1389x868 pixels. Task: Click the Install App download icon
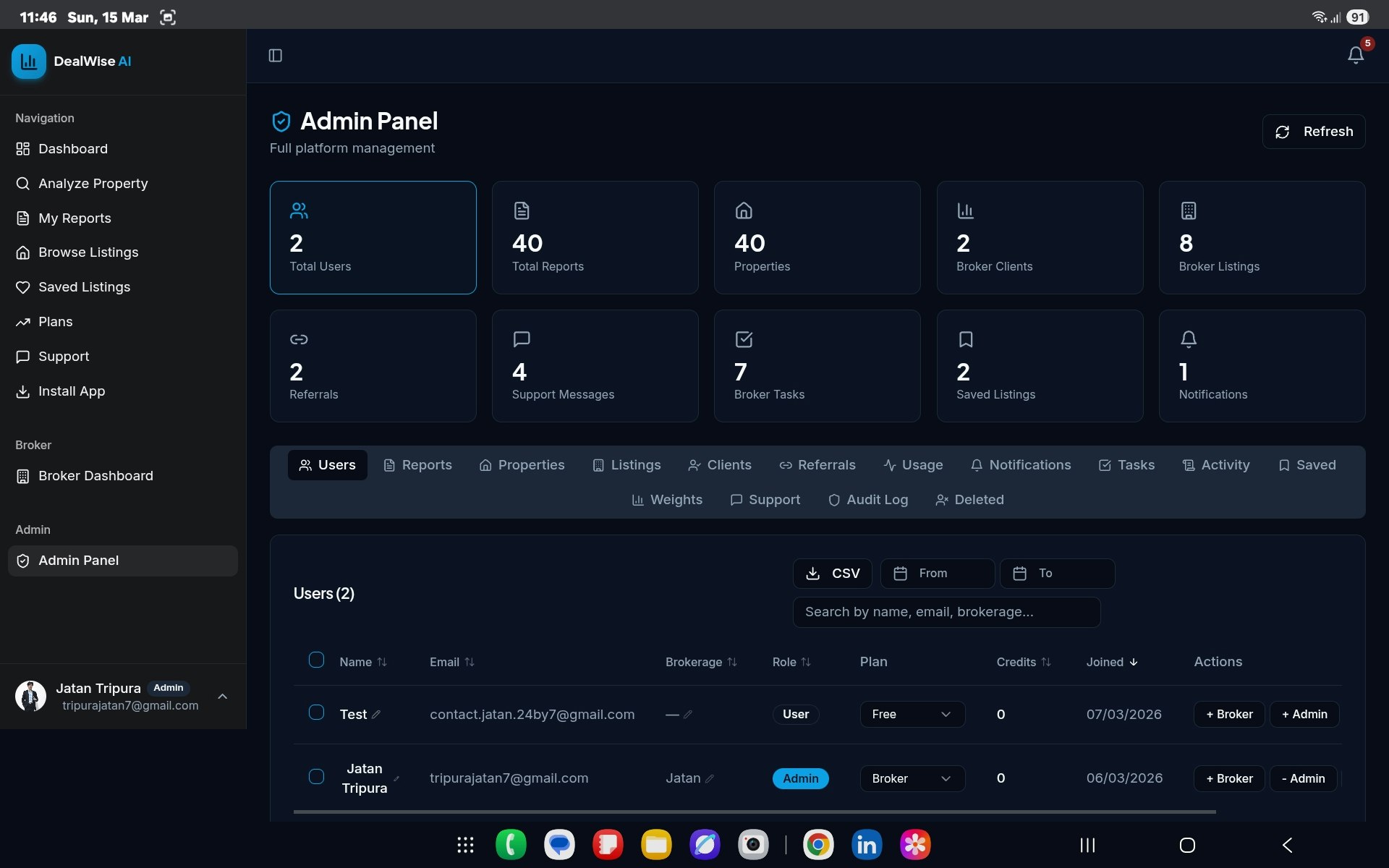point(22,391)
